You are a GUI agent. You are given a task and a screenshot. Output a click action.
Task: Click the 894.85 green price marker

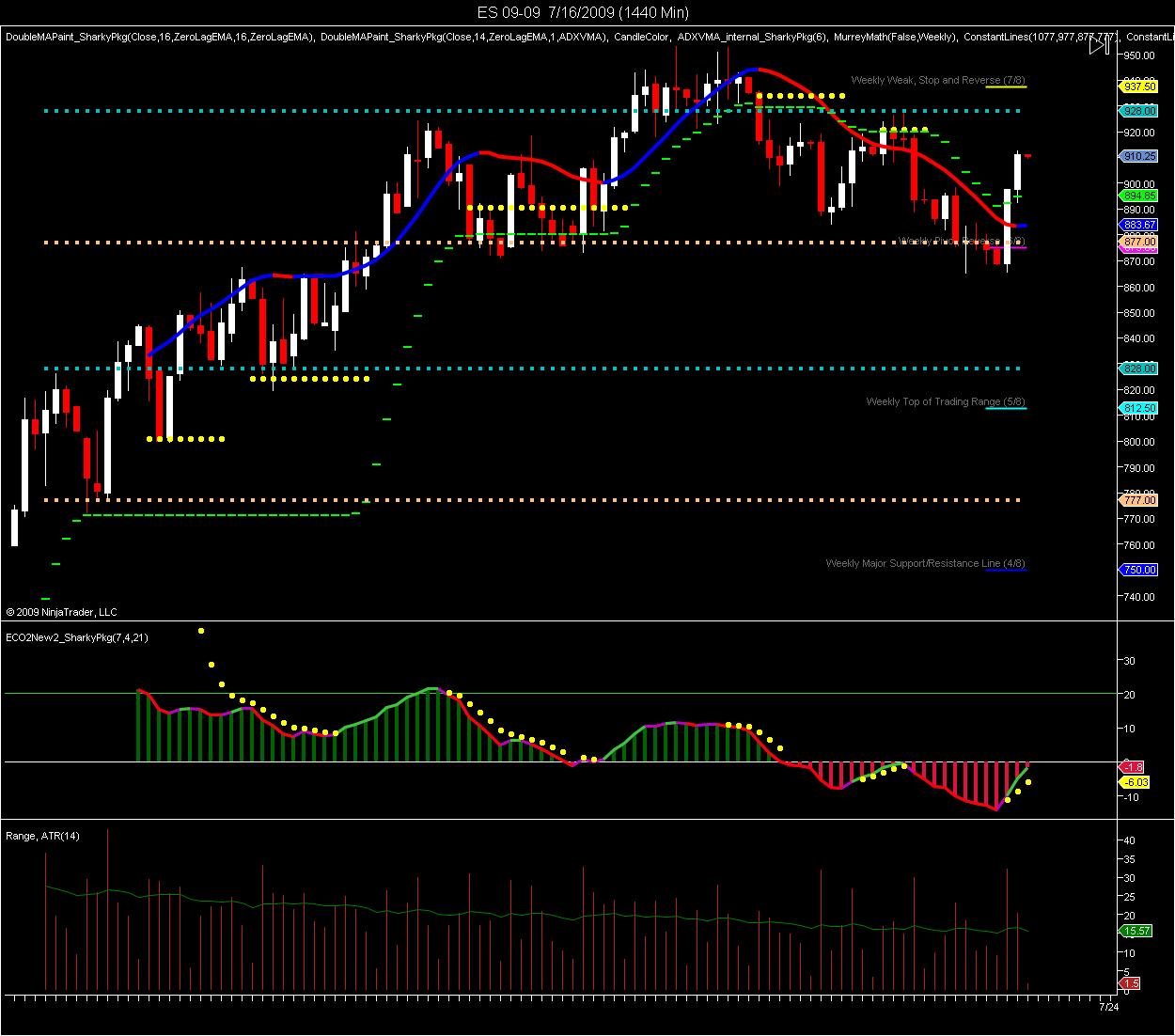tap(1138, 196)
